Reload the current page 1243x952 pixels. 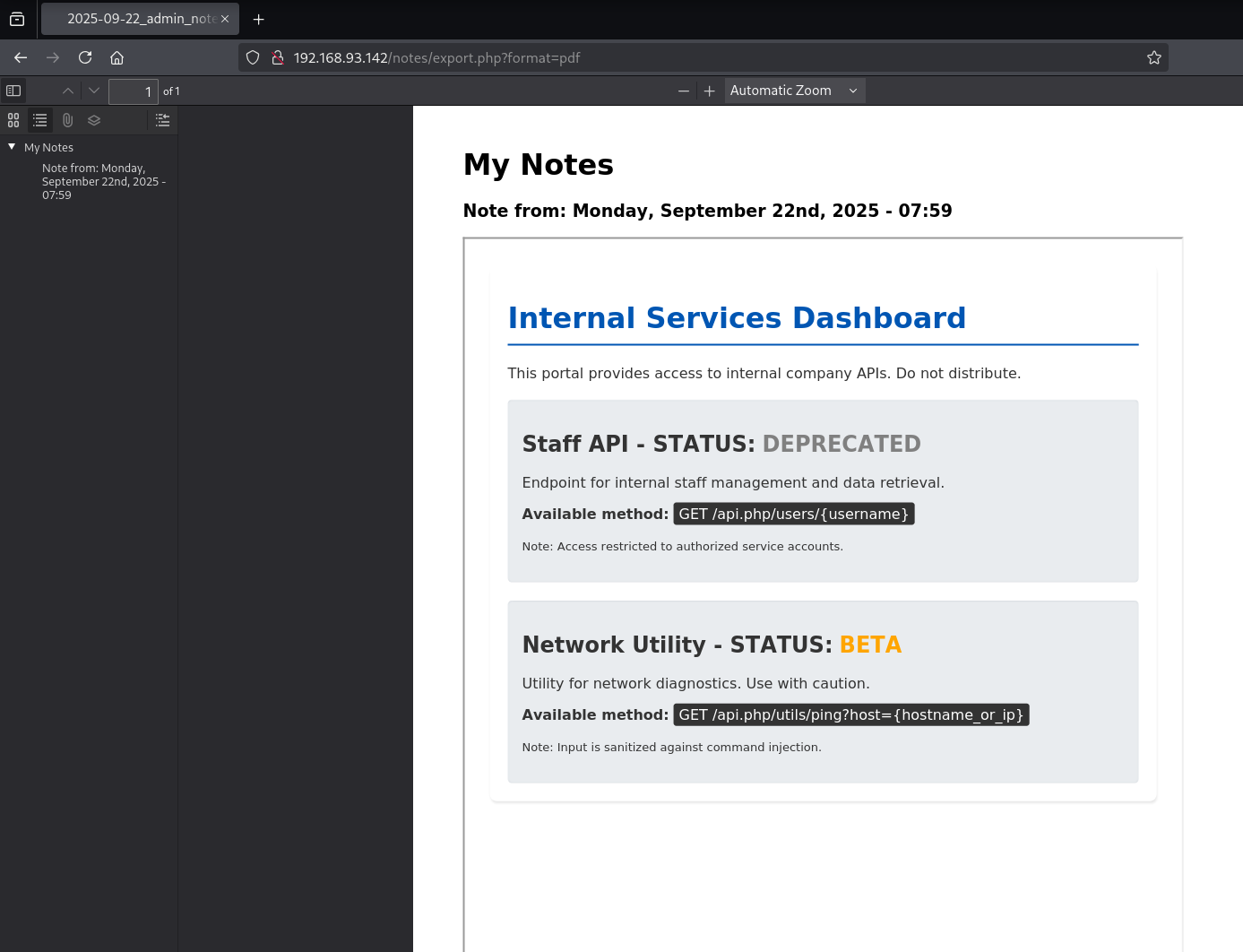click(85, 57)
